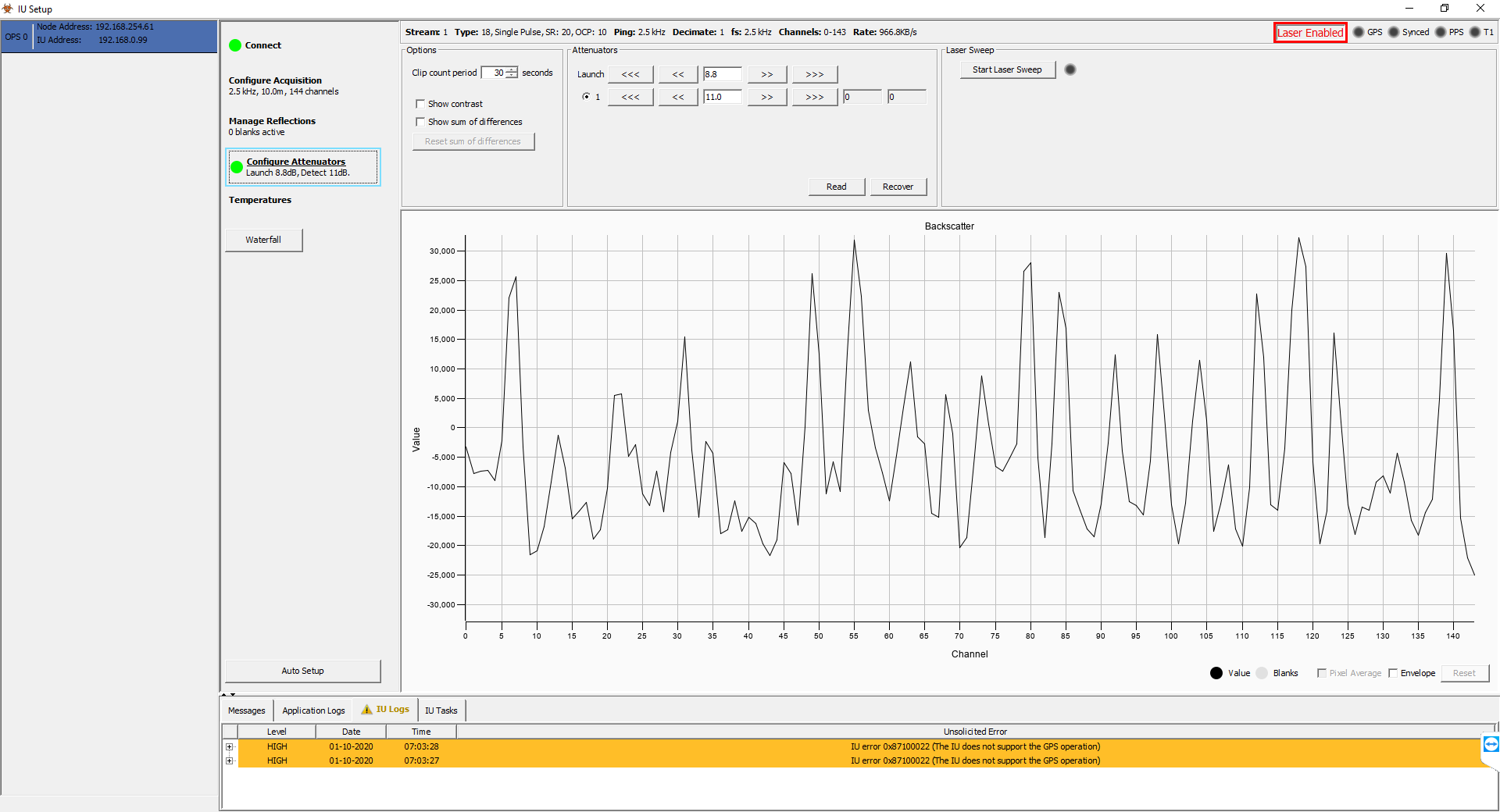Click the Laser Sweep status indicator circle
1500x812 pixels.
pos(1070,69)
